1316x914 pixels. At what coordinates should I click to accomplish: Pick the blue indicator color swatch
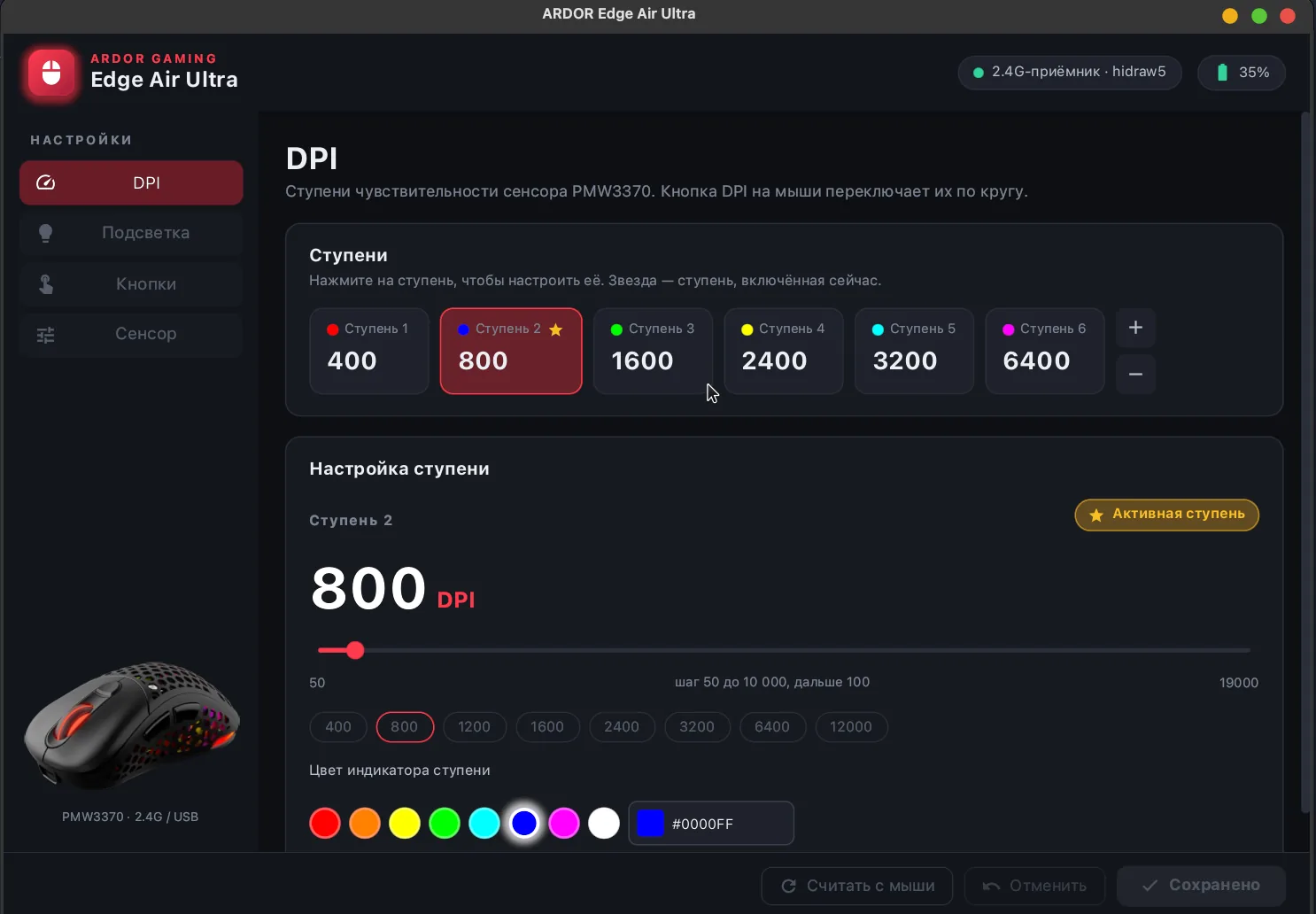[524, 824]
